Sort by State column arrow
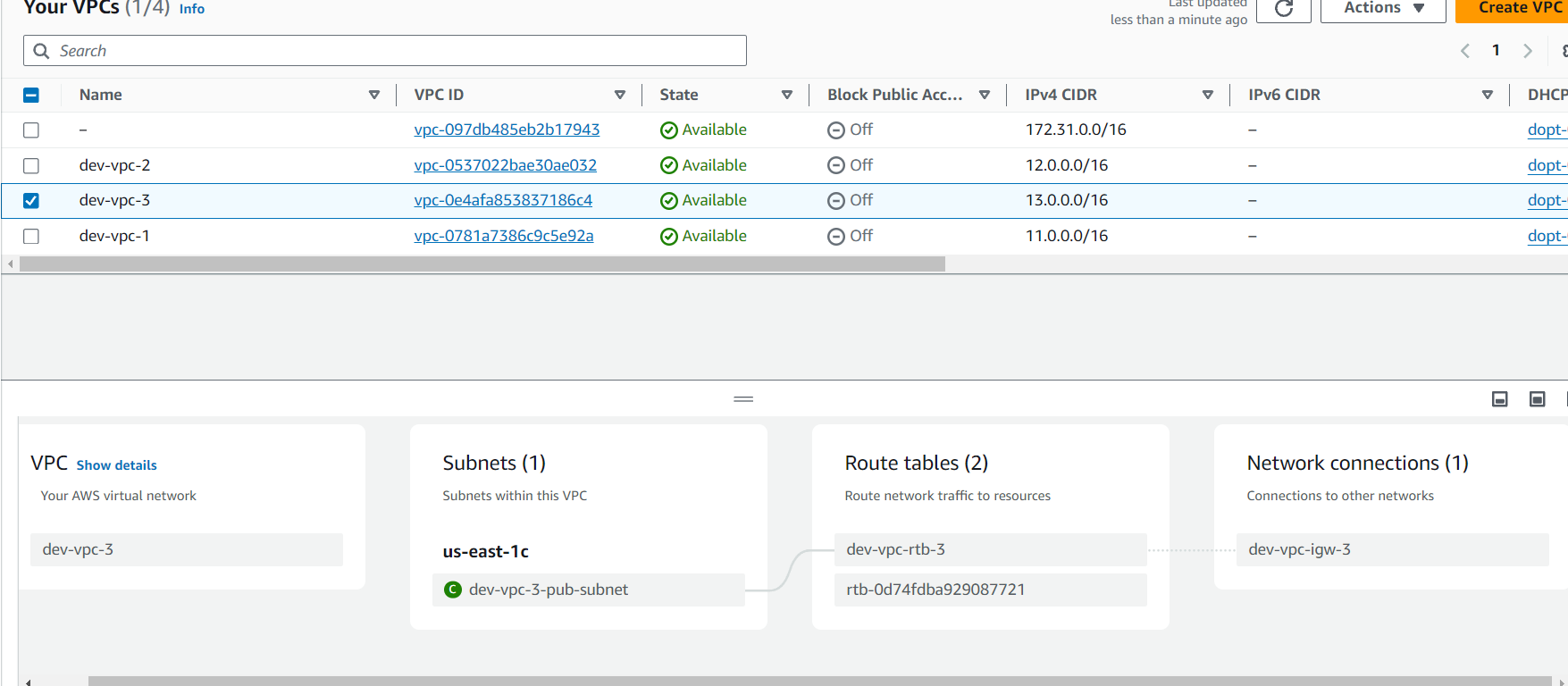 [787, 95]
